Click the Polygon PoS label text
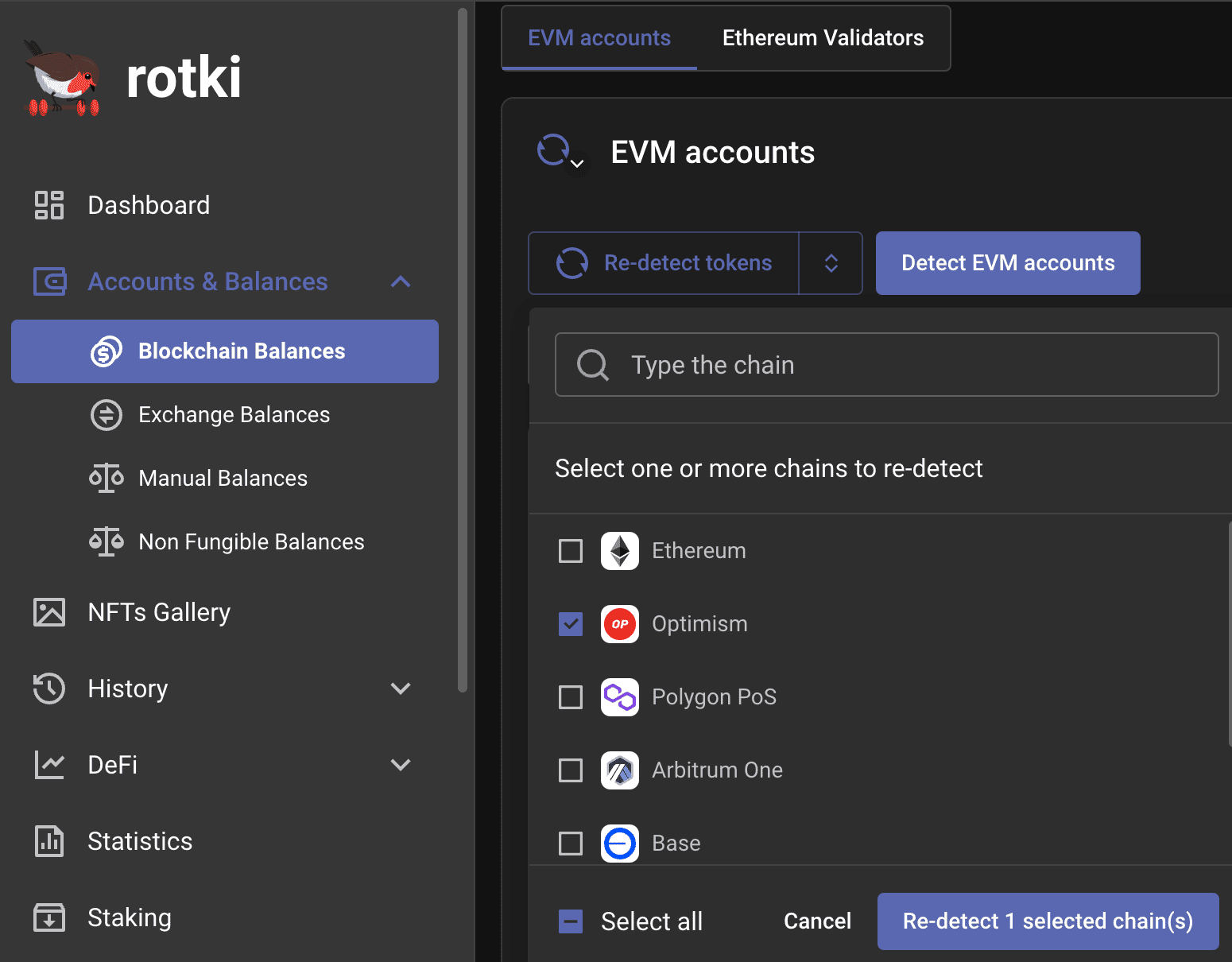Viewport: 1232px width, 962px height. coord(714,697)
